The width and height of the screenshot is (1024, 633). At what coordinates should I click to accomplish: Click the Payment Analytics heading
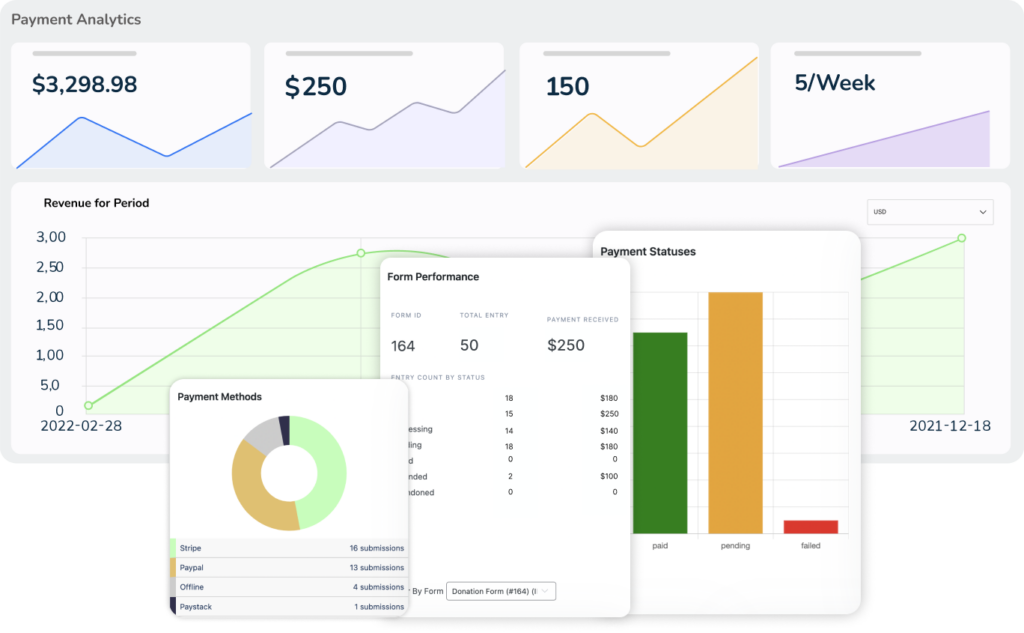coord(76,20)
